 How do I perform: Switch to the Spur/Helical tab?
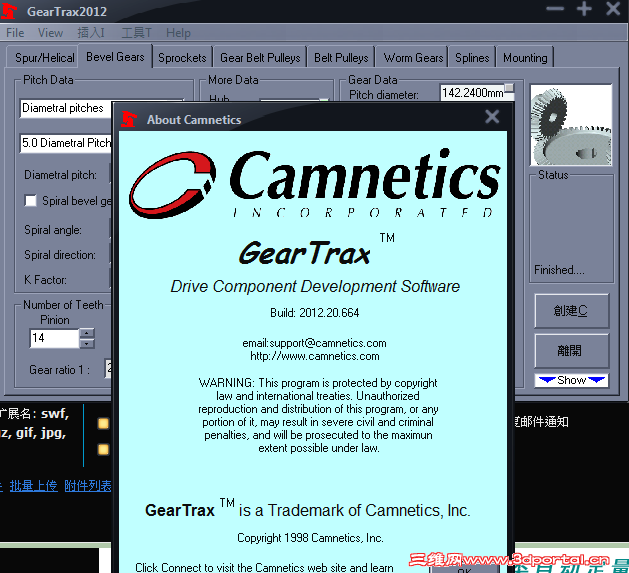(x=45, y=58)
